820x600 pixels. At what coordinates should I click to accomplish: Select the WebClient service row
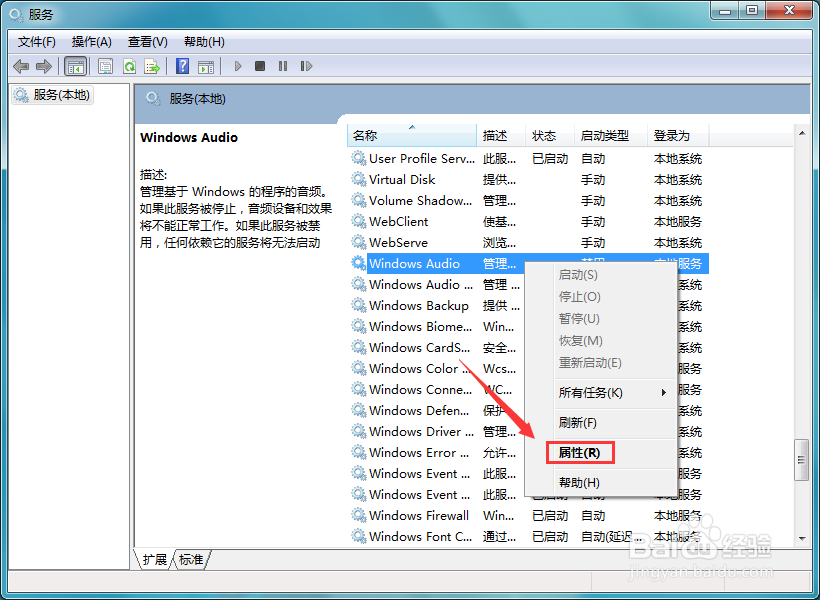528,221
